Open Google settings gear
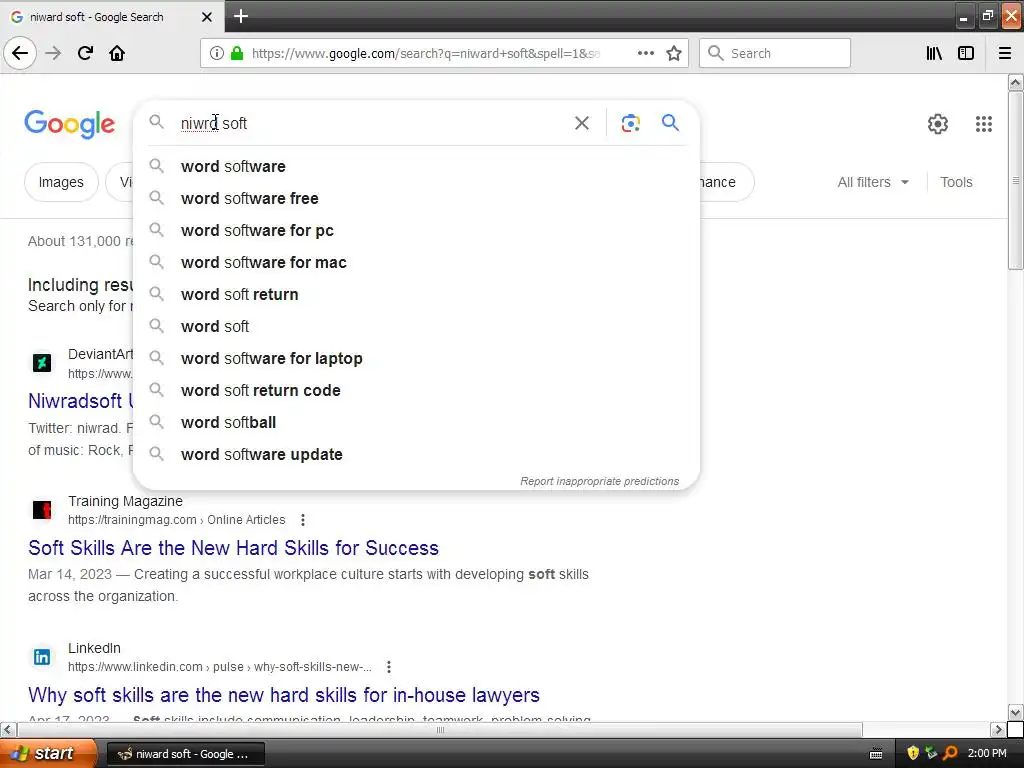The width and height of the screenshot is (1024, 768). click(x=938, y=124)
